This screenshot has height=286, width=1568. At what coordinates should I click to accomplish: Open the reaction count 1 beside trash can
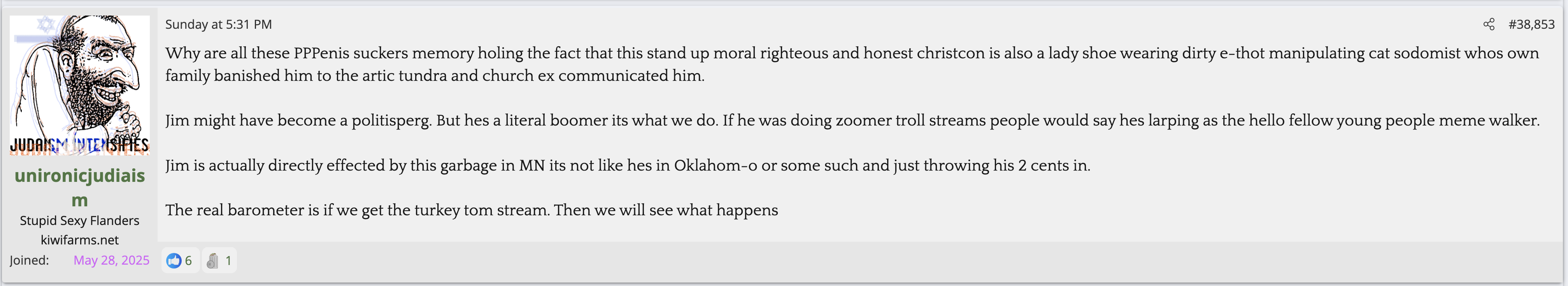tap(228, 261)
